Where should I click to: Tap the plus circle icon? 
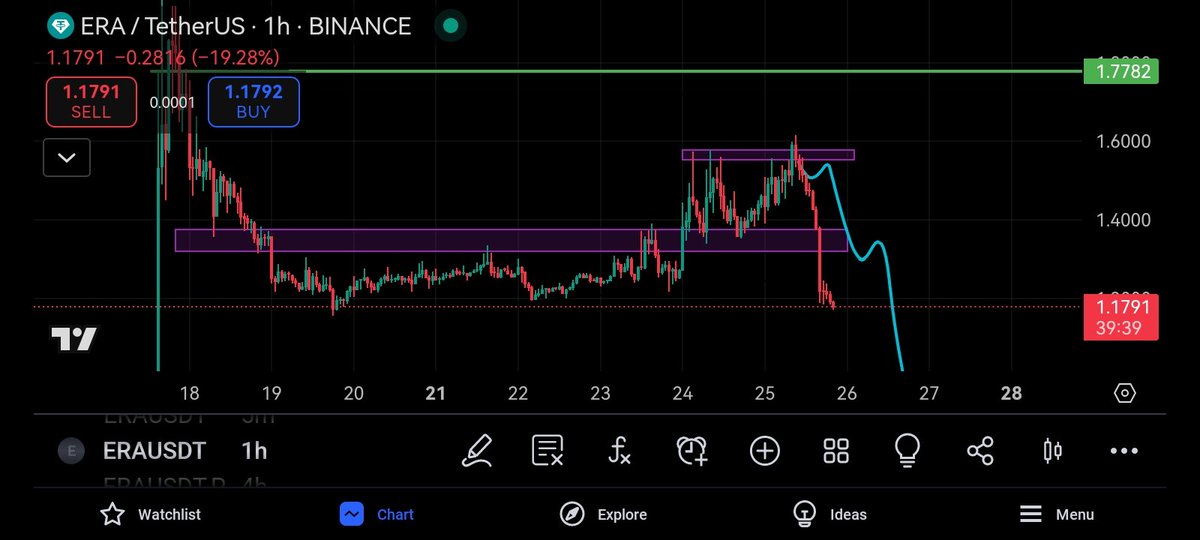[x=765, y=451]
